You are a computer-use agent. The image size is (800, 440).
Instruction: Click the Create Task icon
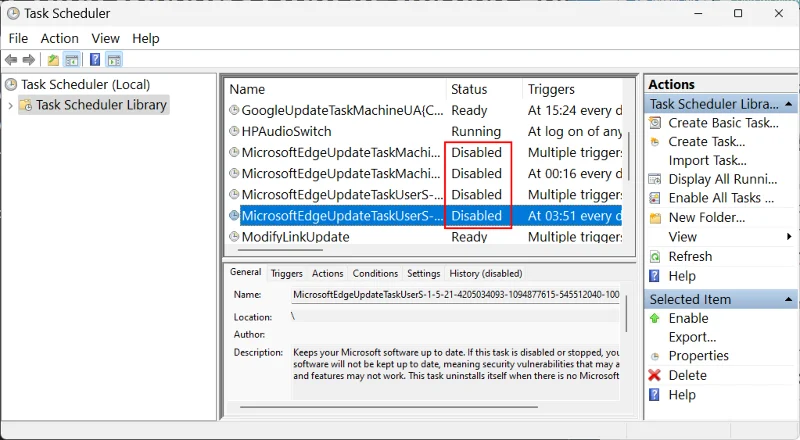(655, 142)
